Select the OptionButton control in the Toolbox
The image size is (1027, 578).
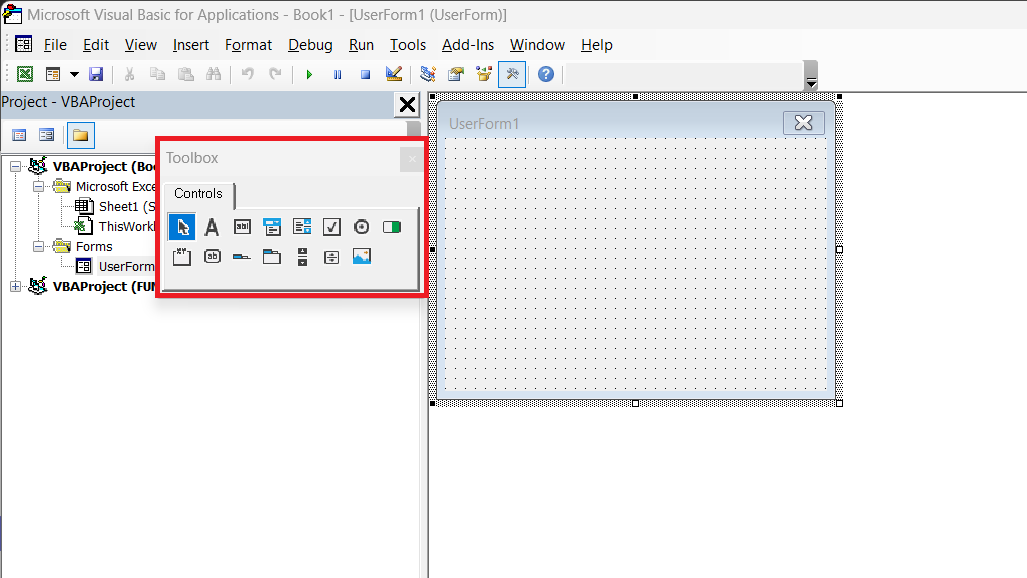click(362, 227)
